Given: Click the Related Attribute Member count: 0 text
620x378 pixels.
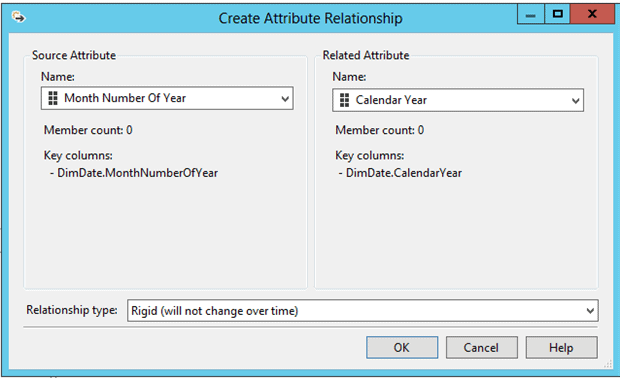Looking at the screenshot, I should click(380, 130).
